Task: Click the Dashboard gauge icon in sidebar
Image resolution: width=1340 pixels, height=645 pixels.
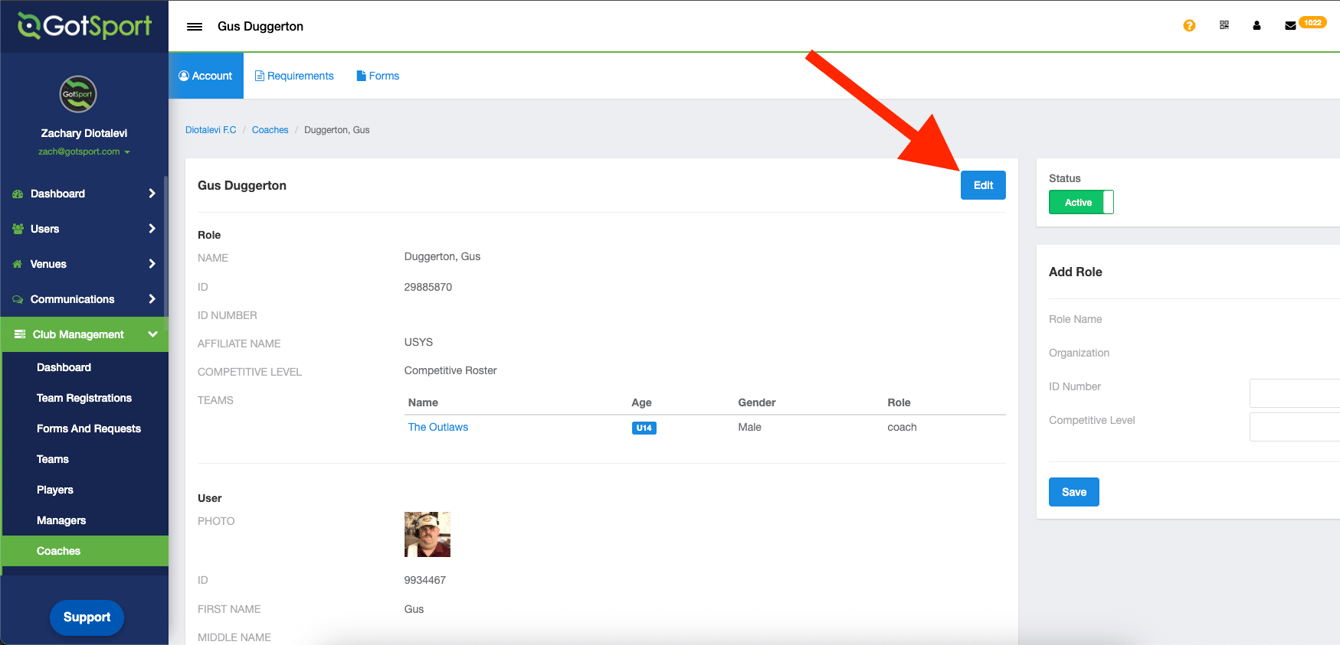Action: pos(18,194)
